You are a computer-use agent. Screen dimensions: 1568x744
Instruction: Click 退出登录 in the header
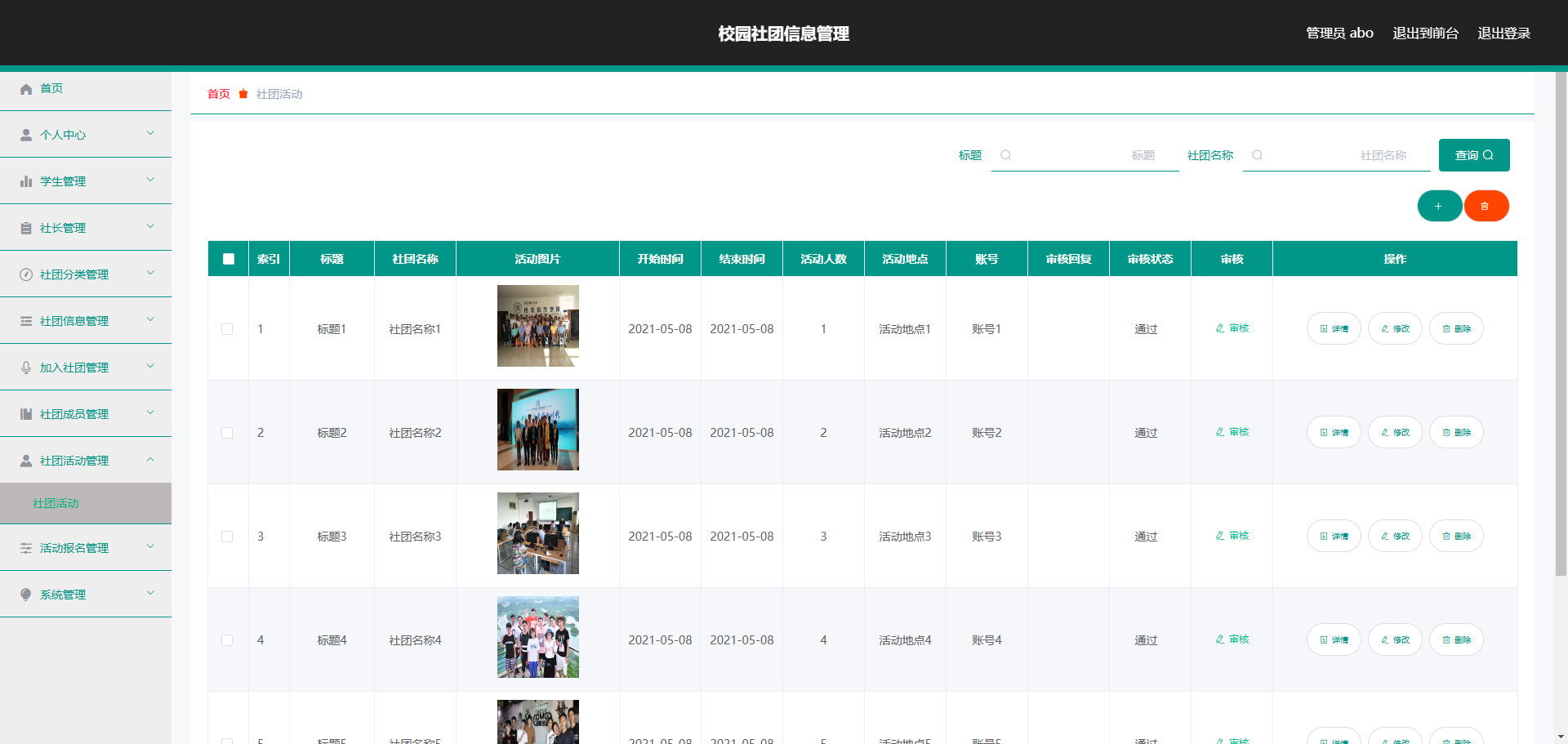tap(1503, 33)
